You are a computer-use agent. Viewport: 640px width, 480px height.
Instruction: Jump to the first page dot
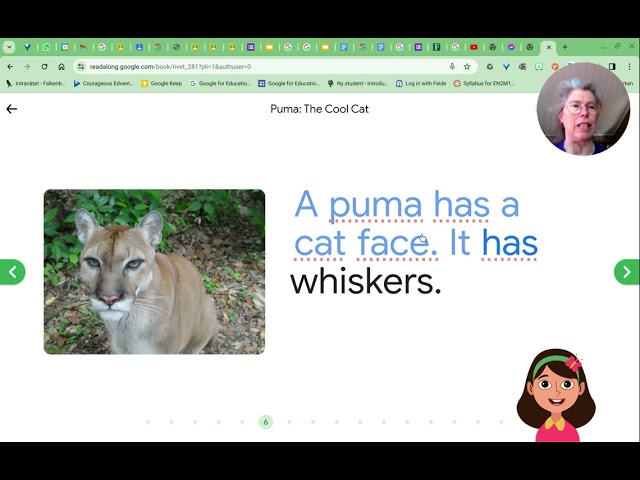(148, 422)
